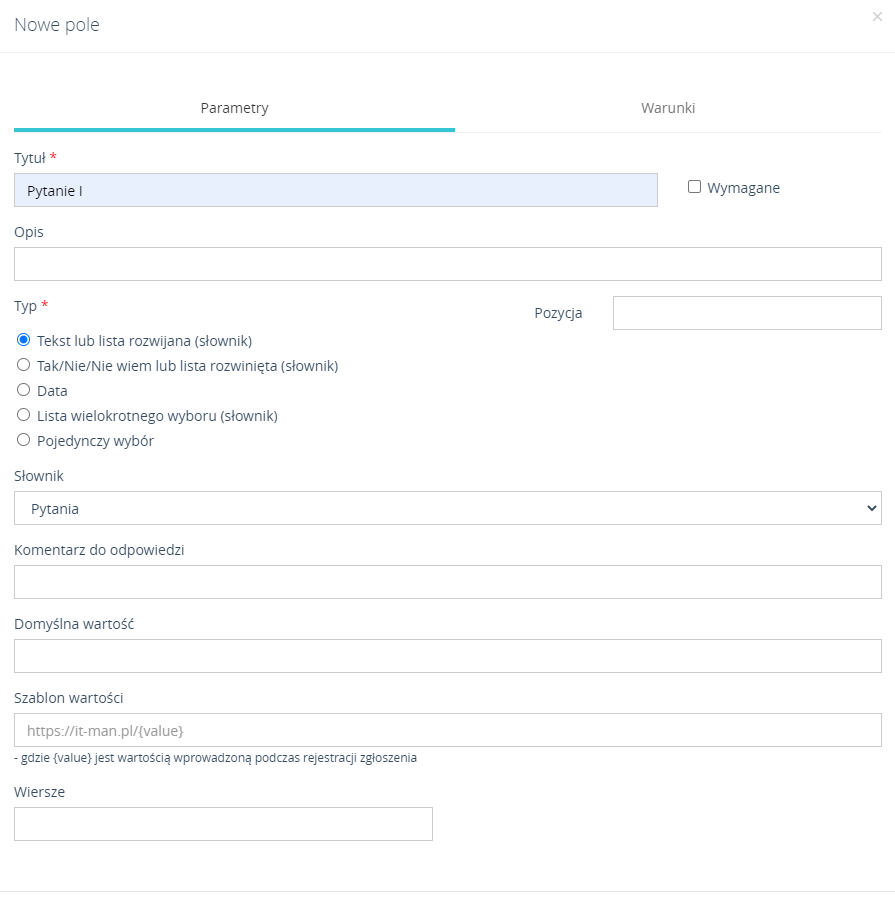This screenshot has height=897, width=895.
Task: Close the Nowe pole dialog
Action: (x=877, y=16)
